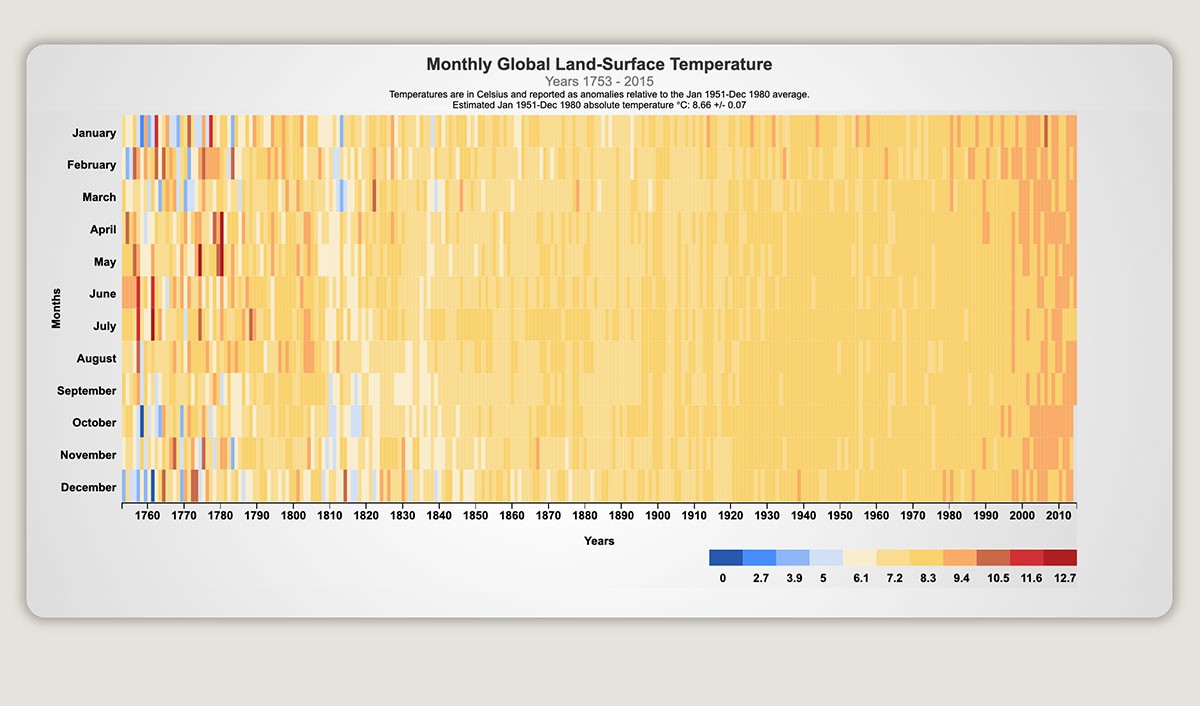Select the 1810 year tick label
The width and height of the screenshot is (1200, 706).
point(329,516)
